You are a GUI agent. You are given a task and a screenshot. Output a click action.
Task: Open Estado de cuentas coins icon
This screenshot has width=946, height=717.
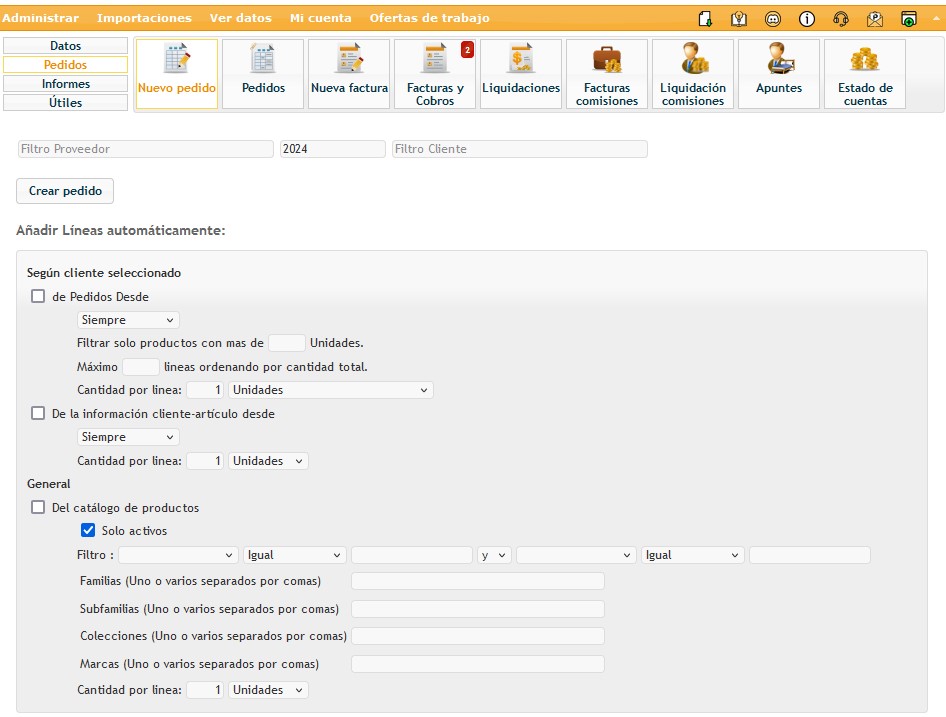[x=865, y=74]
